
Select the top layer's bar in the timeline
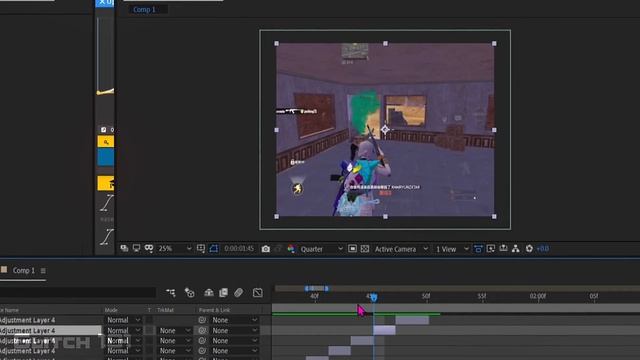click(412, 320)
